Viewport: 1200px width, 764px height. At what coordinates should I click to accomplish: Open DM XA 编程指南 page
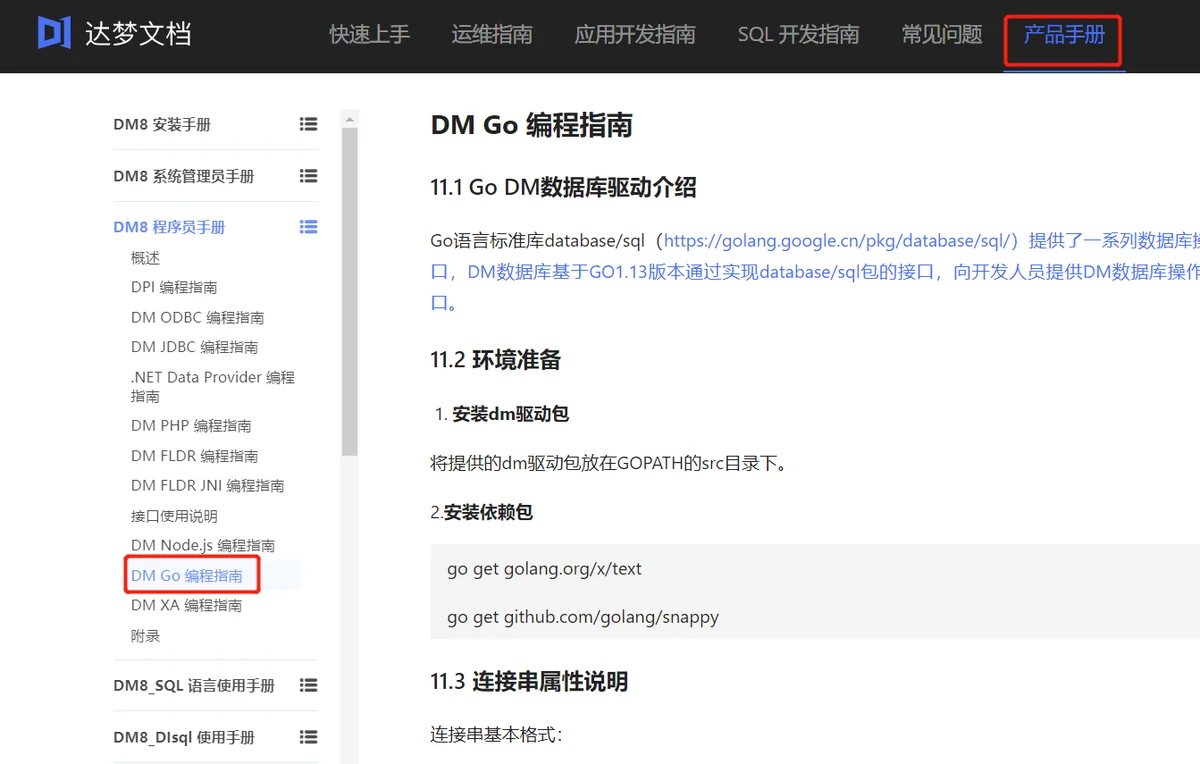point(186,605)
